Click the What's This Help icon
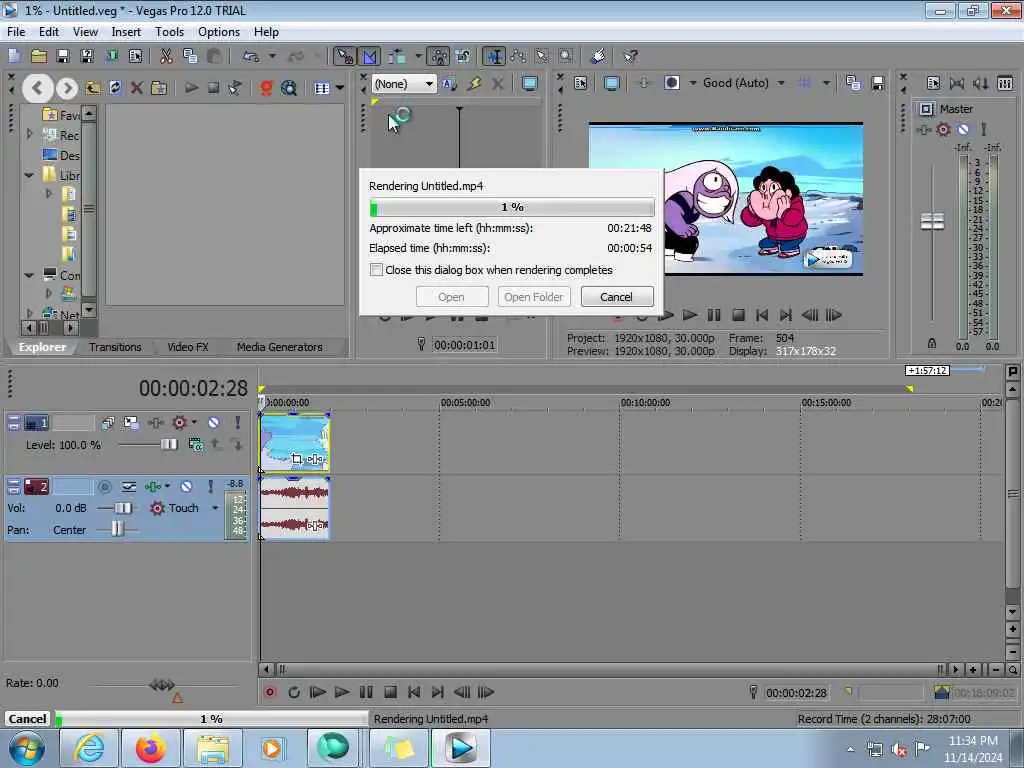This screenshot has height=768, width=1024. (x=630, y=56)
